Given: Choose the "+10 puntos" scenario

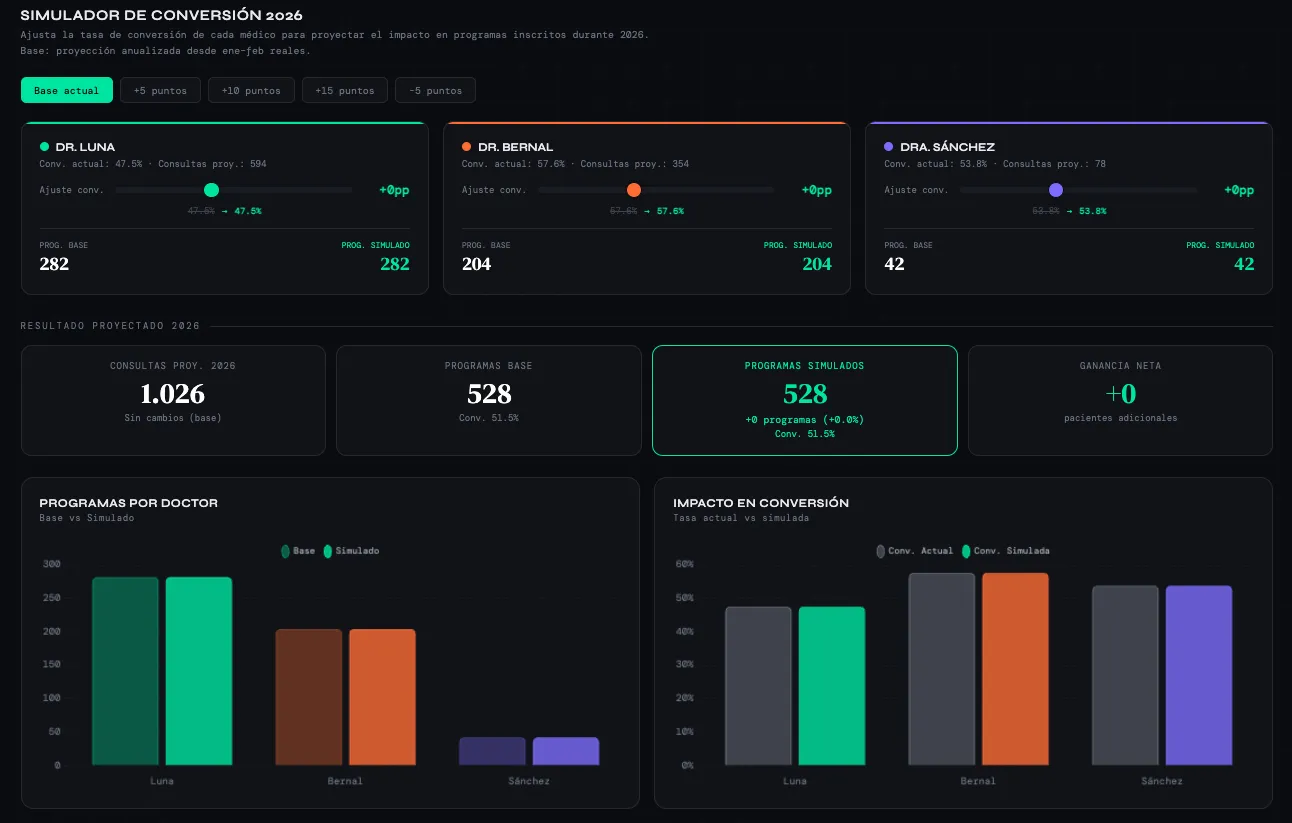Looking at the screenshot, I should pyautogui.click(x=251, y=90).
